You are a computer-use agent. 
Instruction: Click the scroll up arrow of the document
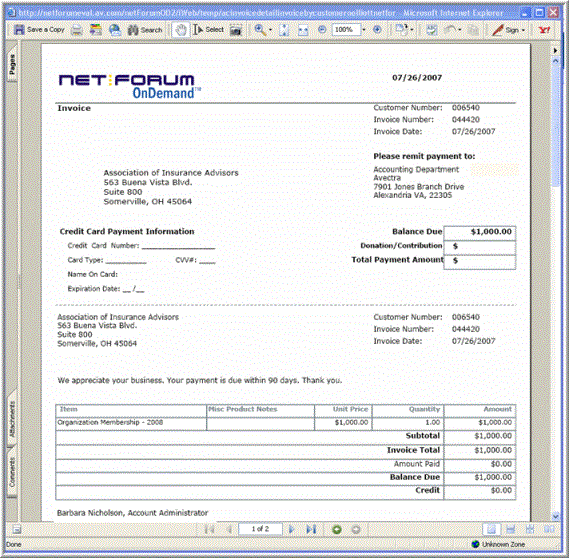pyautogui.click(x=556, y=61)
